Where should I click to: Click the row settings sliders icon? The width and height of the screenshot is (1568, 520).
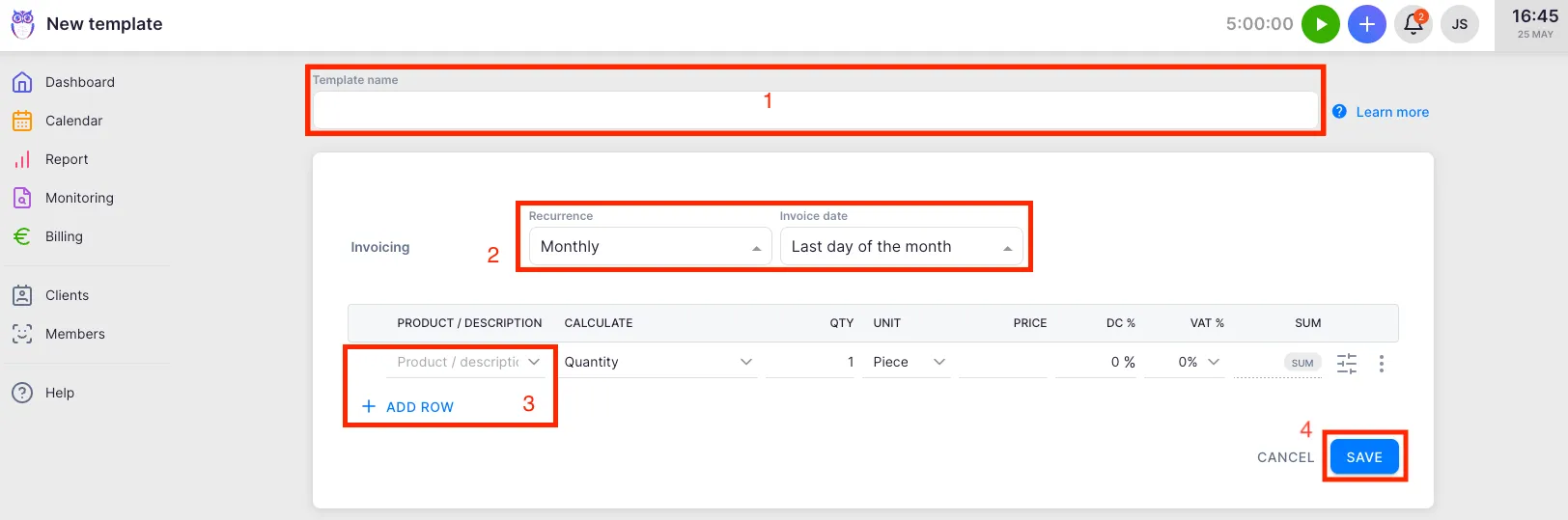[1346, 363]
